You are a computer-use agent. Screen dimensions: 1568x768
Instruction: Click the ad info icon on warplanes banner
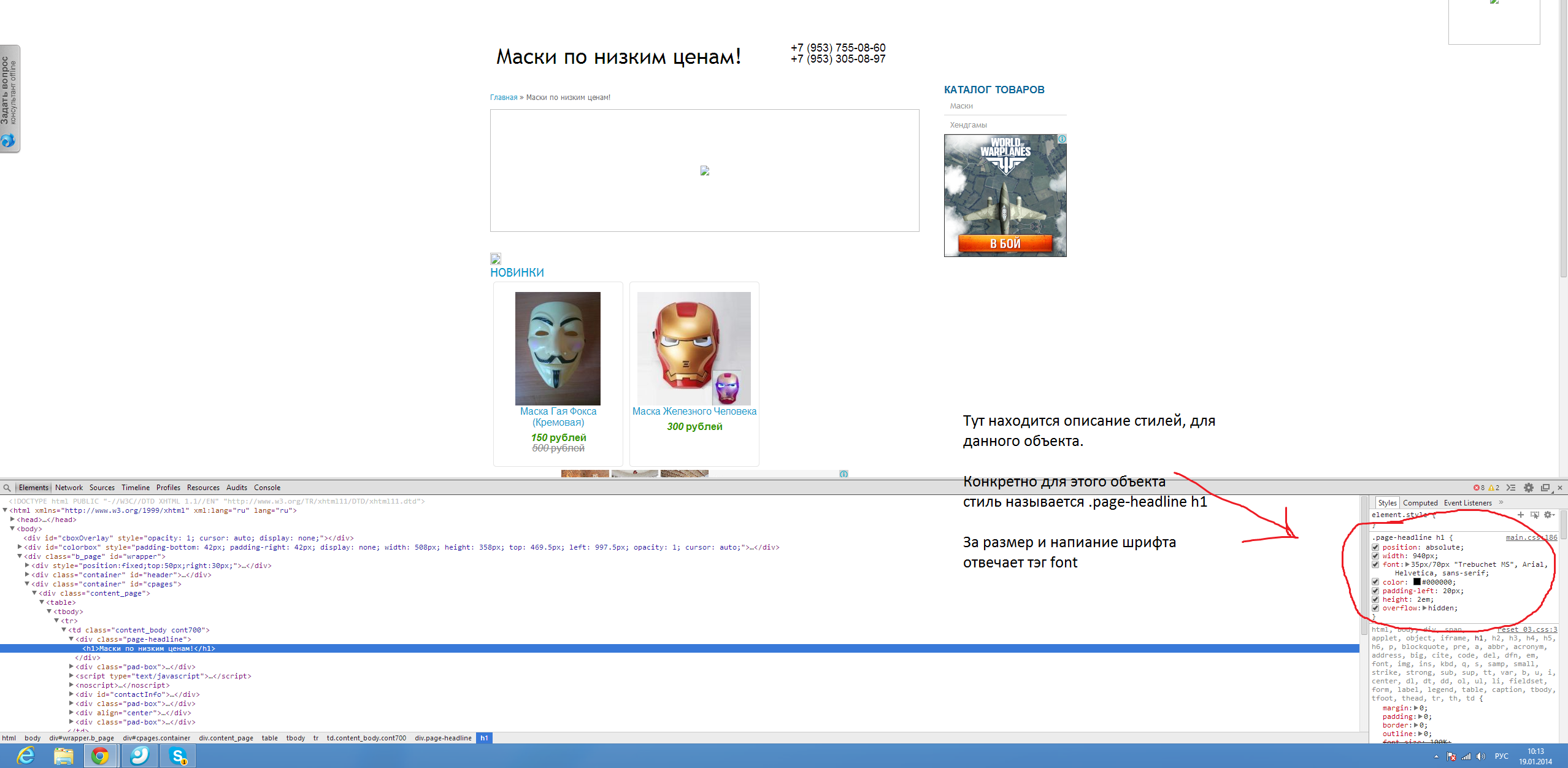1062,139
